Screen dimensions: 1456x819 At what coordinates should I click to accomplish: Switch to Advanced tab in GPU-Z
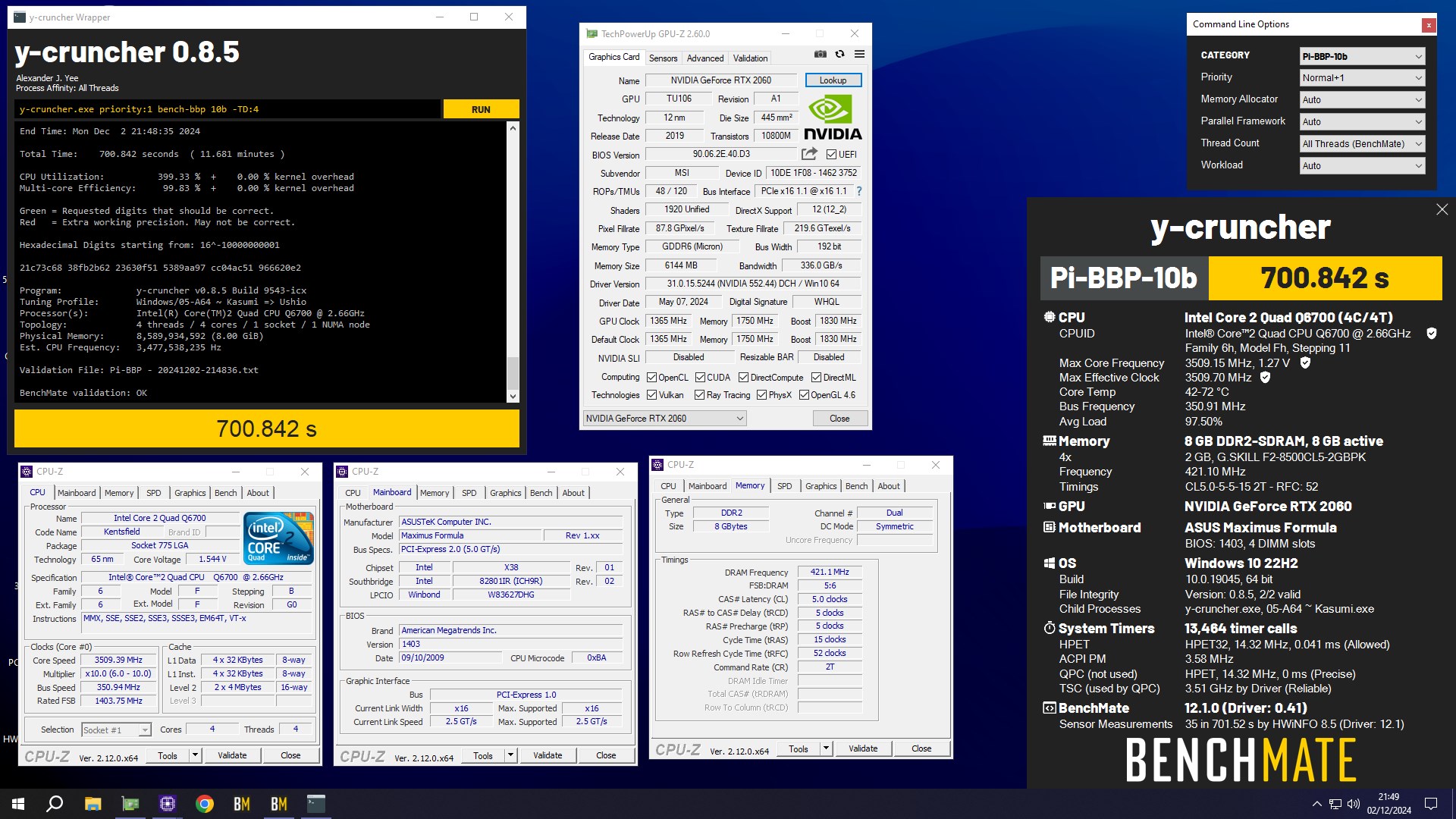705,58
